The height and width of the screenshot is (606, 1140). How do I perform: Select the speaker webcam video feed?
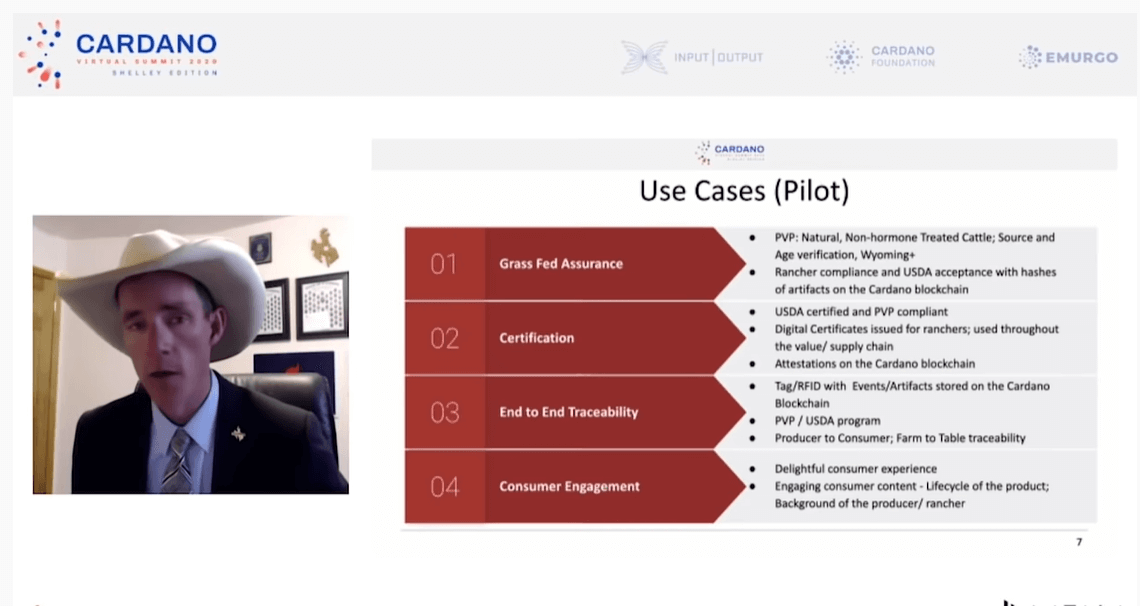click(x=190, y=355)
